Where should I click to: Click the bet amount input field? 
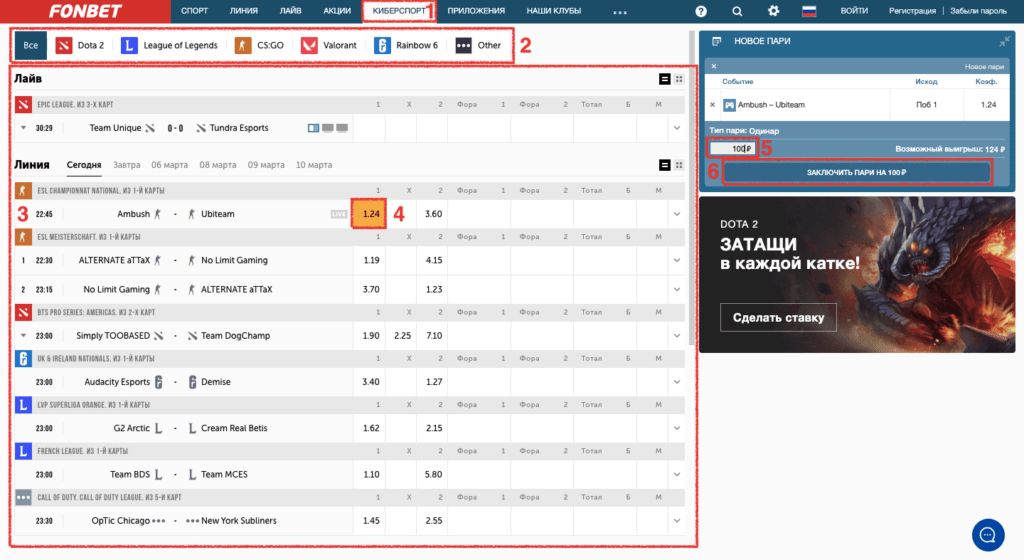click(x=731, y=149)
